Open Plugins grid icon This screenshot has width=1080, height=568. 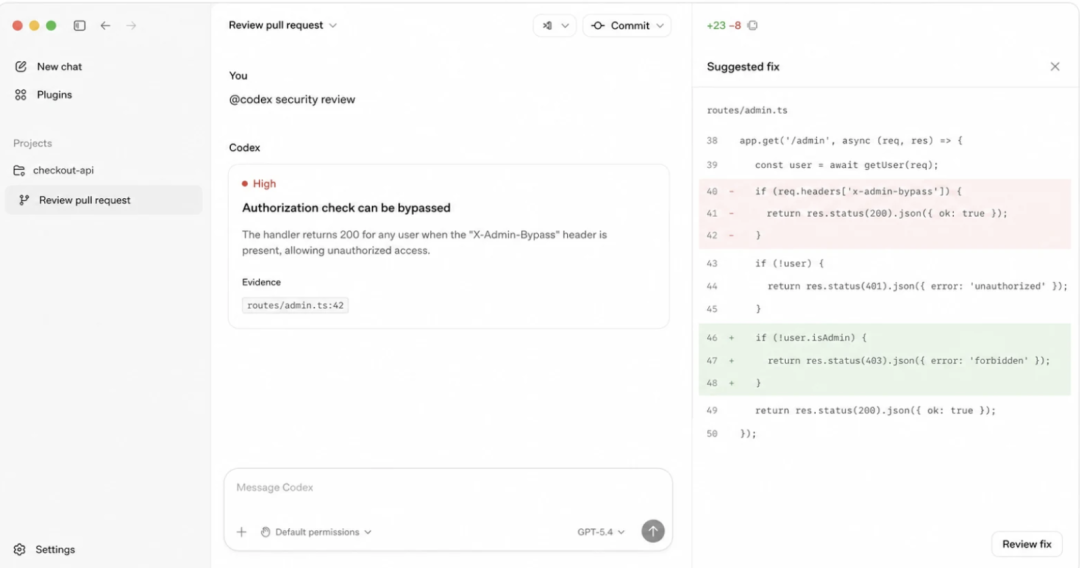coord(21,95)
